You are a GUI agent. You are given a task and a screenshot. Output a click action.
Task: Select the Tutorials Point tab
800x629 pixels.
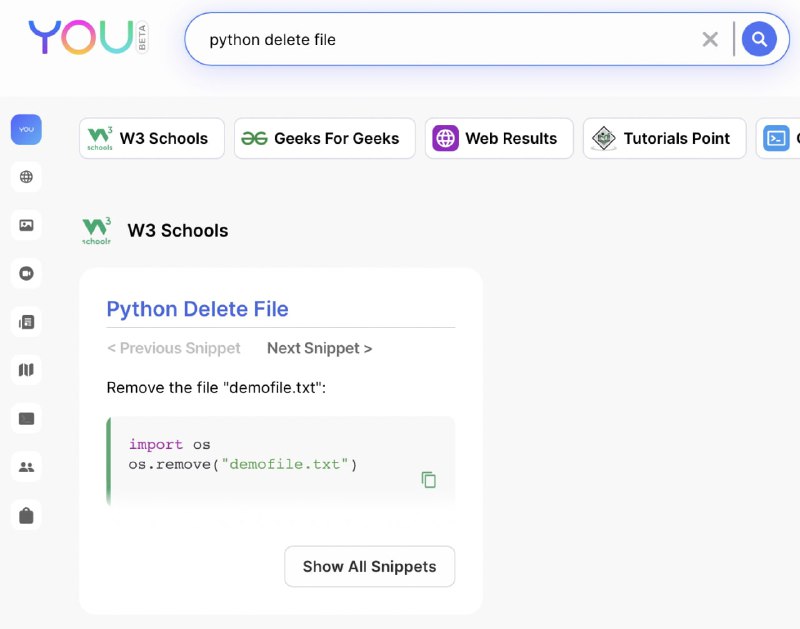(664, 138)
